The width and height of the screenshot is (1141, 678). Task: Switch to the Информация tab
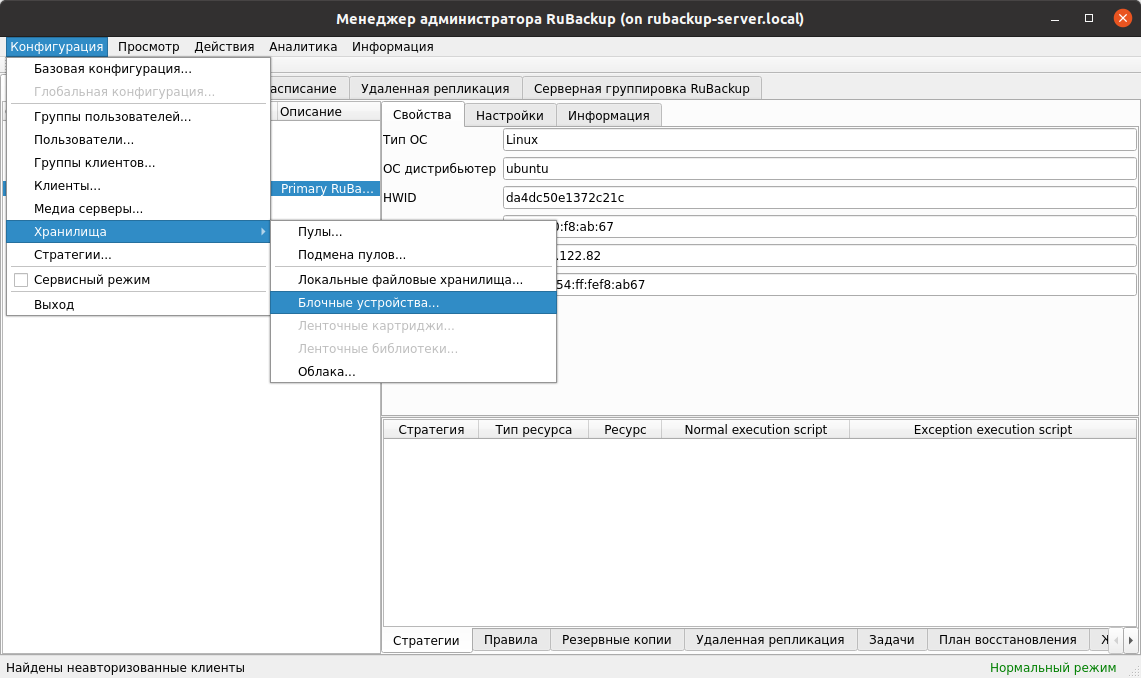point(608,115)
